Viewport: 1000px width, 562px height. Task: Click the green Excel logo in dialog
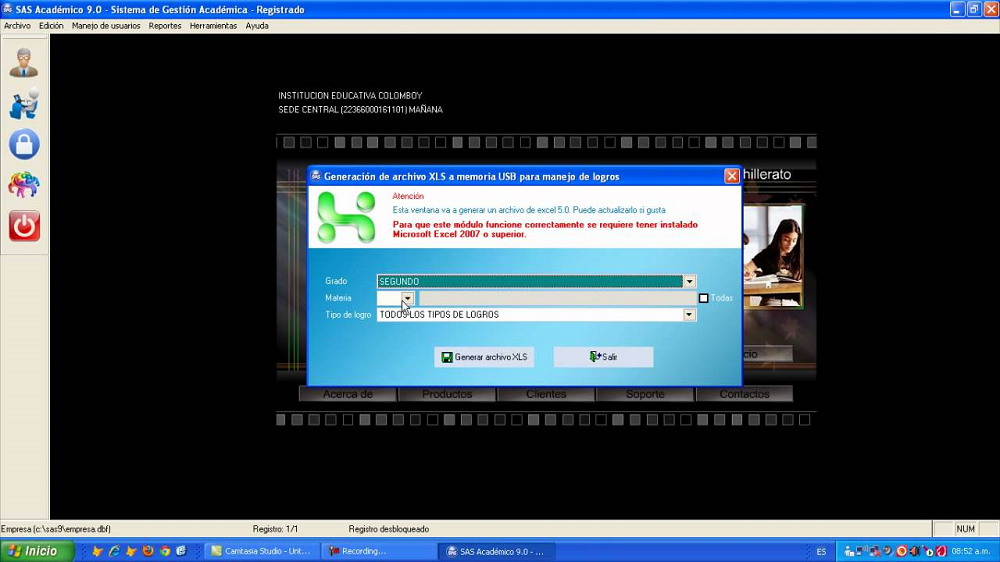(346, 217)
